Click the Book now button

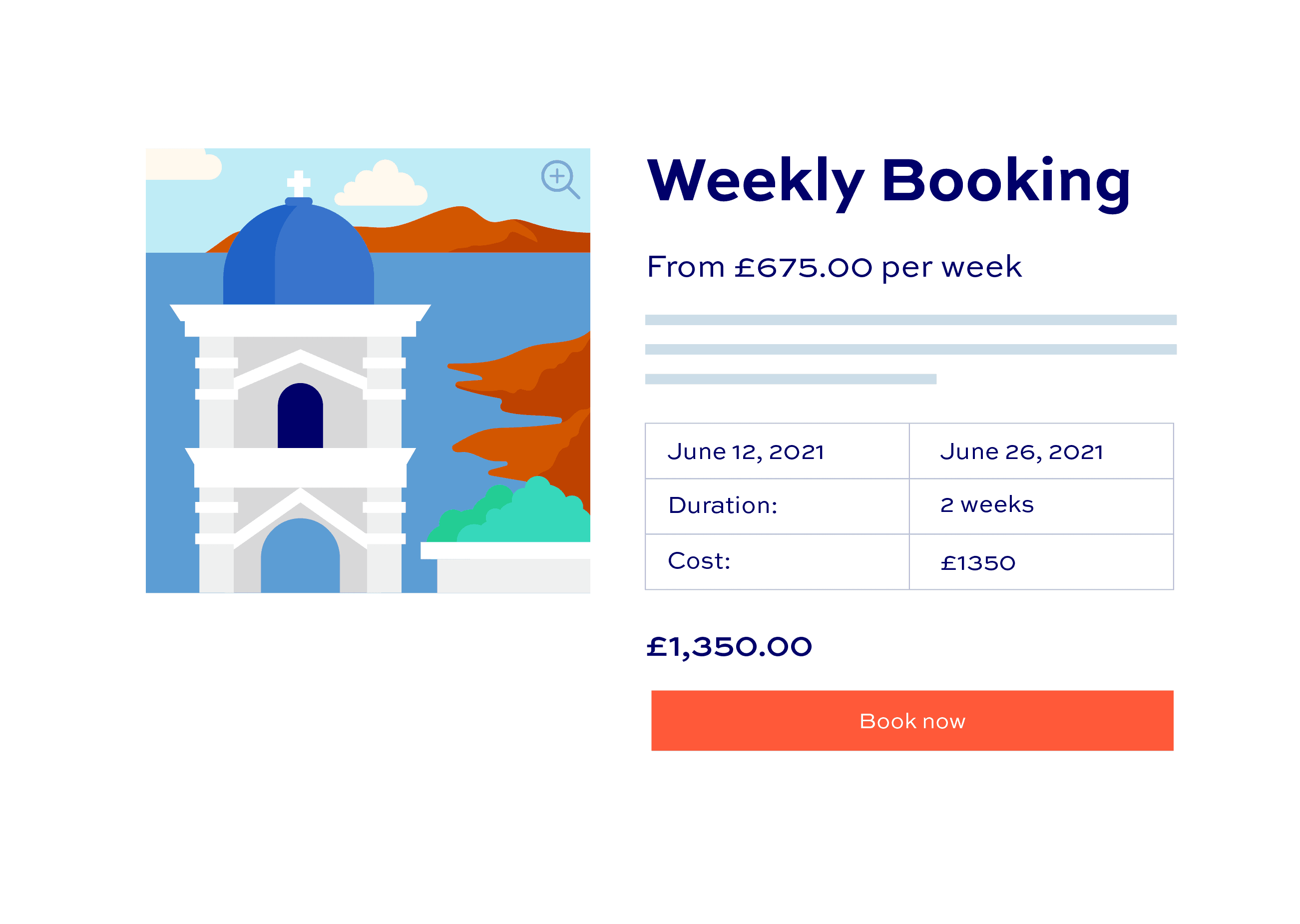[x=912, y=720]
